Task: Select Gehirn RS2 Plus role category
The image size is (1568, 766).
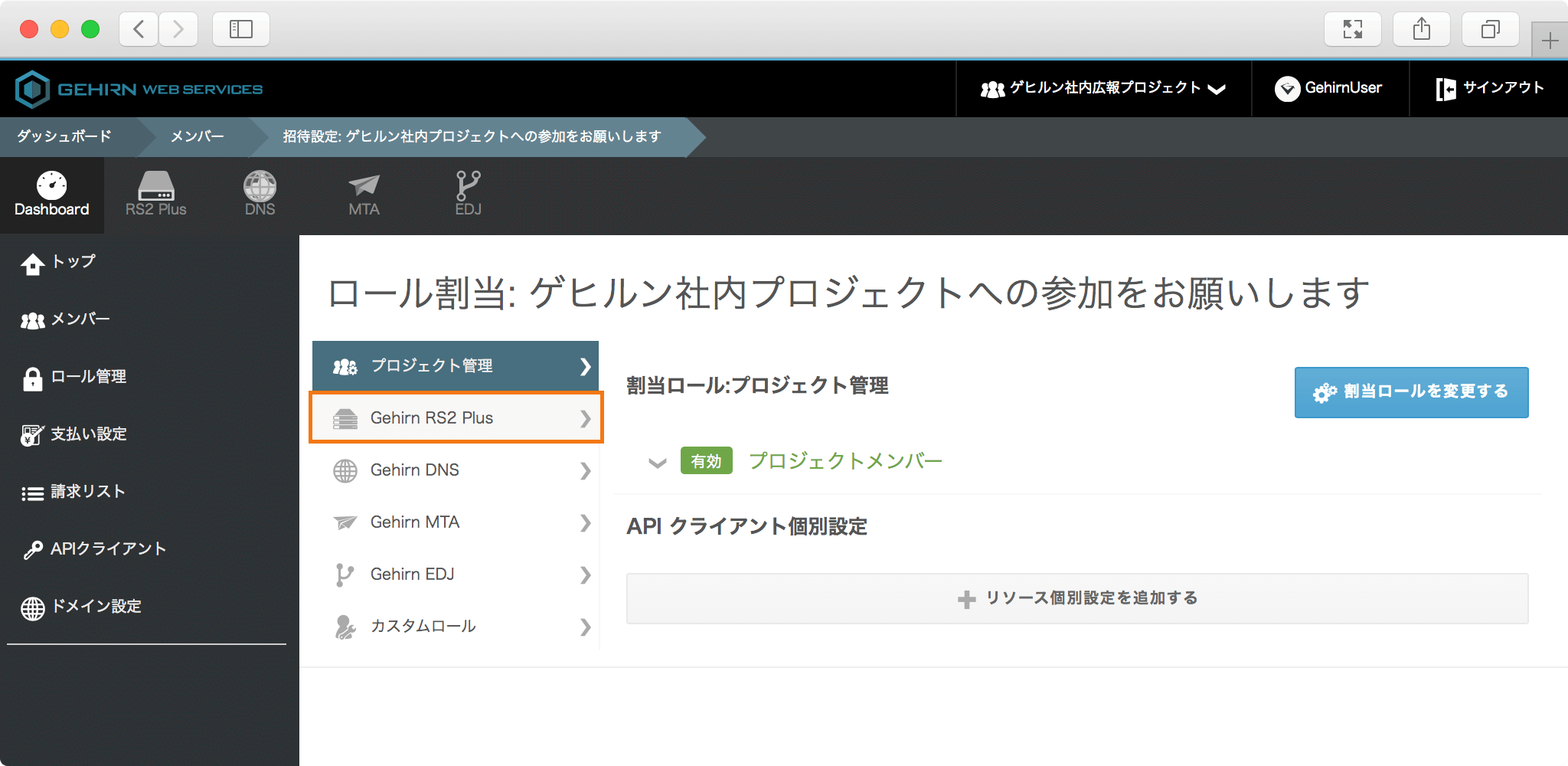Action: 456,418
